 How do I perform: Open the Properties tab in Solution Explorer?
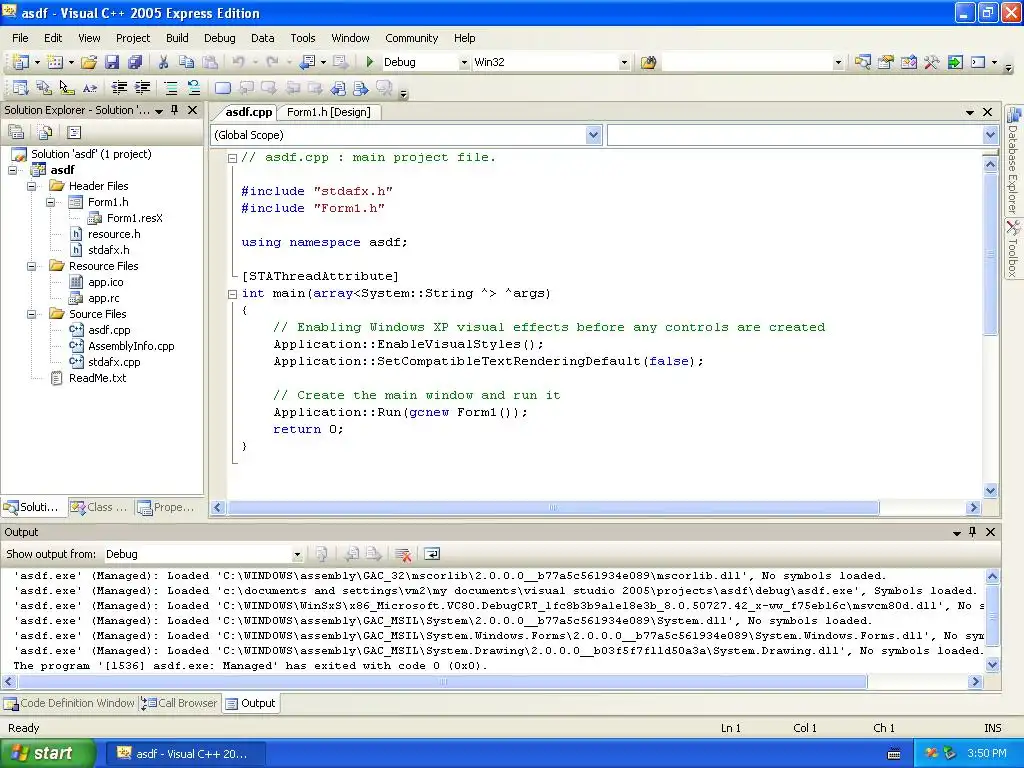pyautogui.click(x=167, y=507)
